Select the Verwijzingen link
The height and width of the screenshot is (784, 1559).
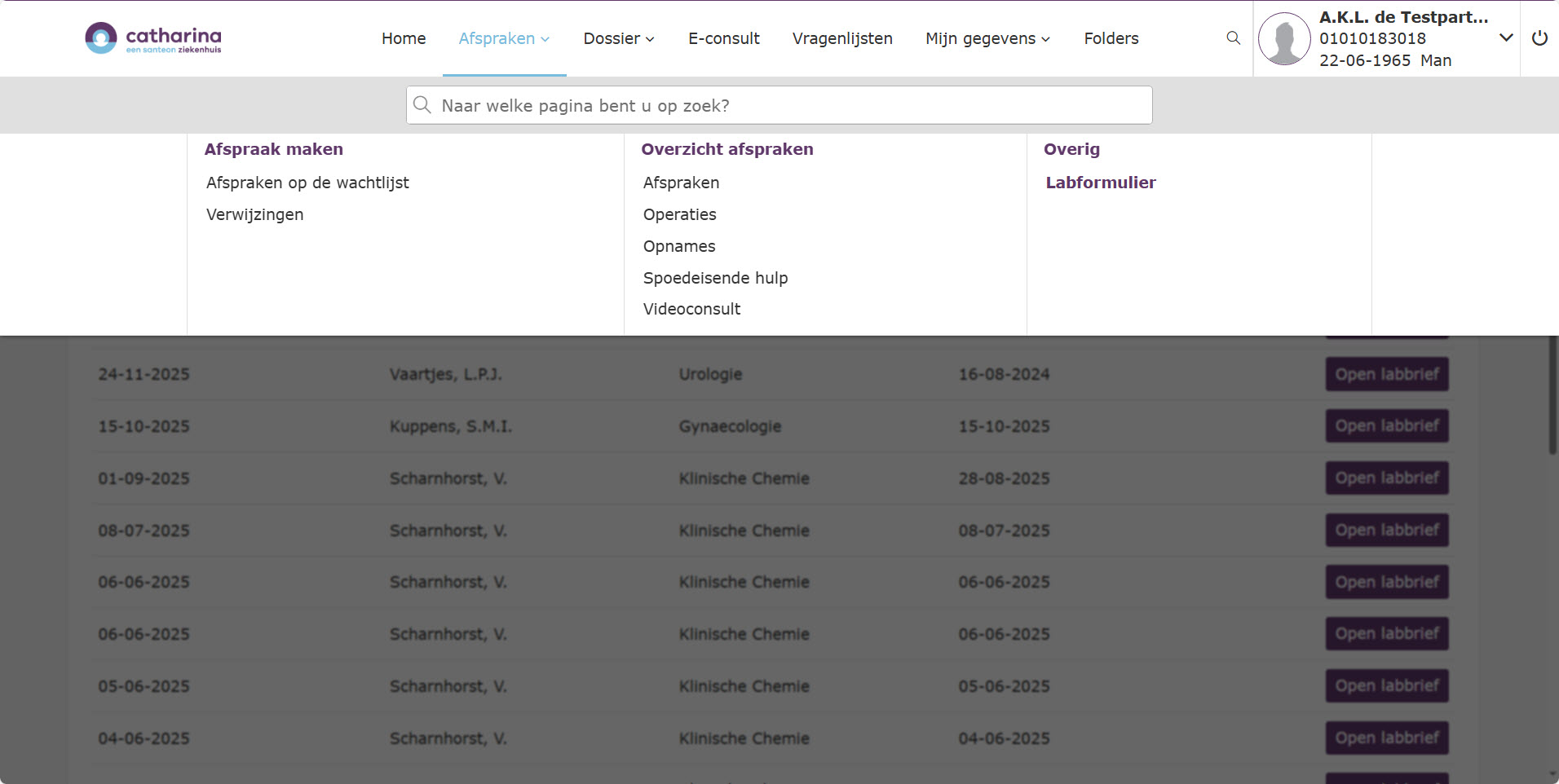[254, 214]
